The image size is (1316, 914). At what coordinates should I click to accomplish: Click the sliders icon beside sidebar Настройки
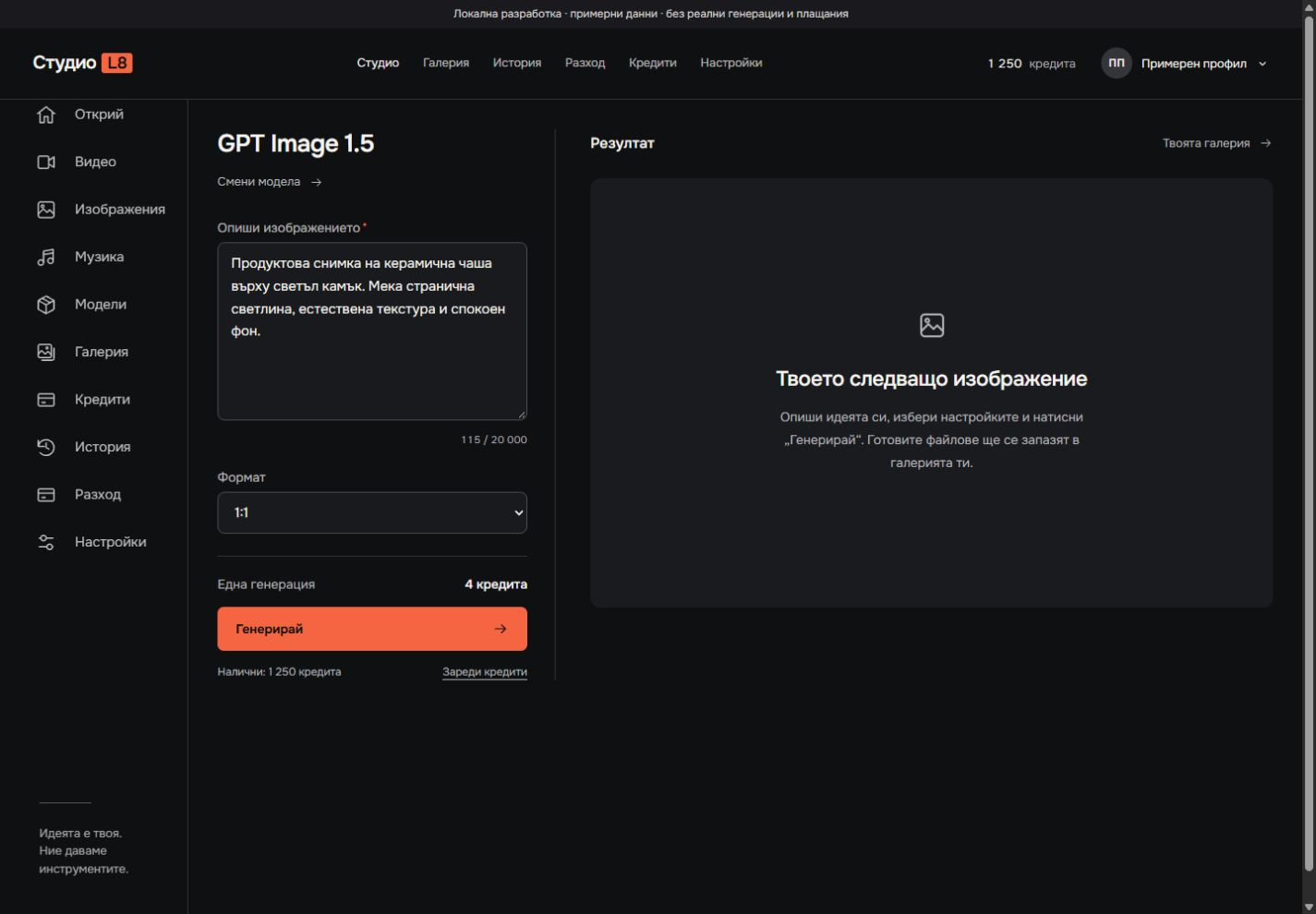[x=46, y=542]
